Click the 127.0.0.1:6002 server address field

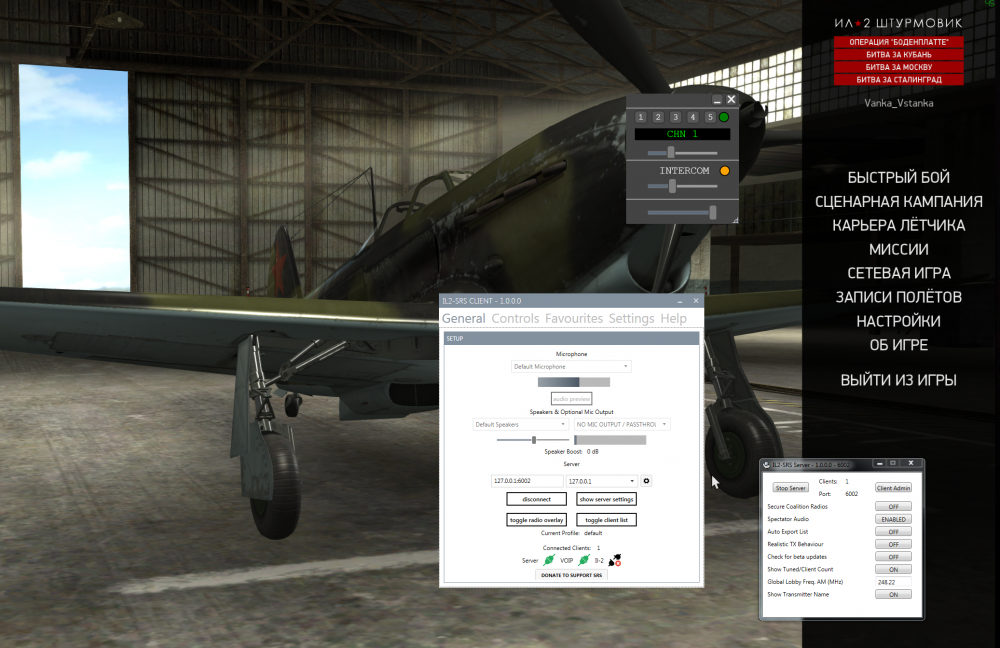(x=527, y=481)
